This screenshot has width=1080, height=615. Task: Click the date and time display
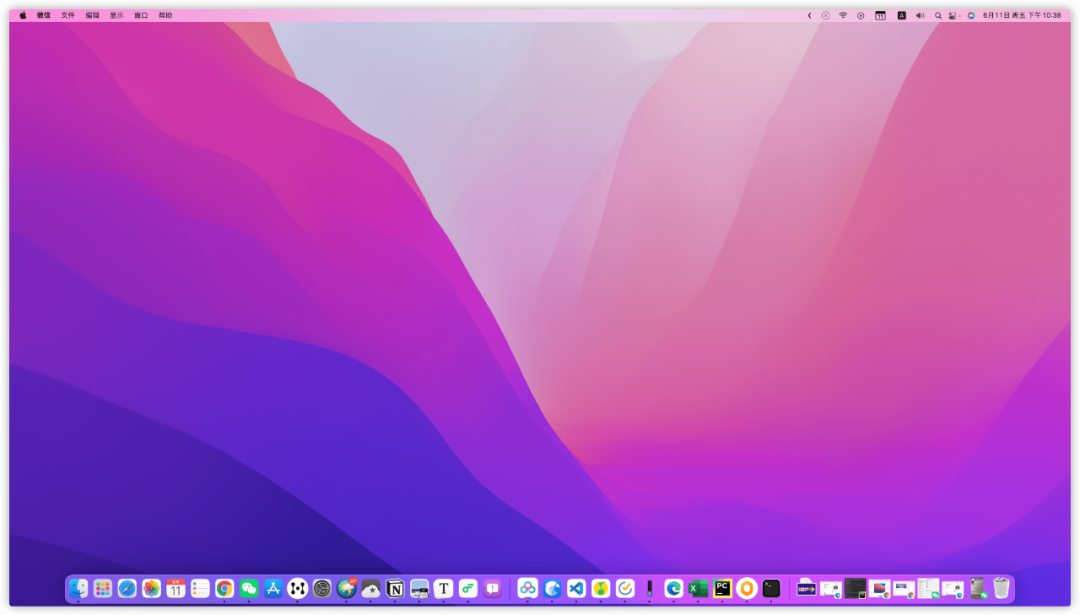(1022, 15)
